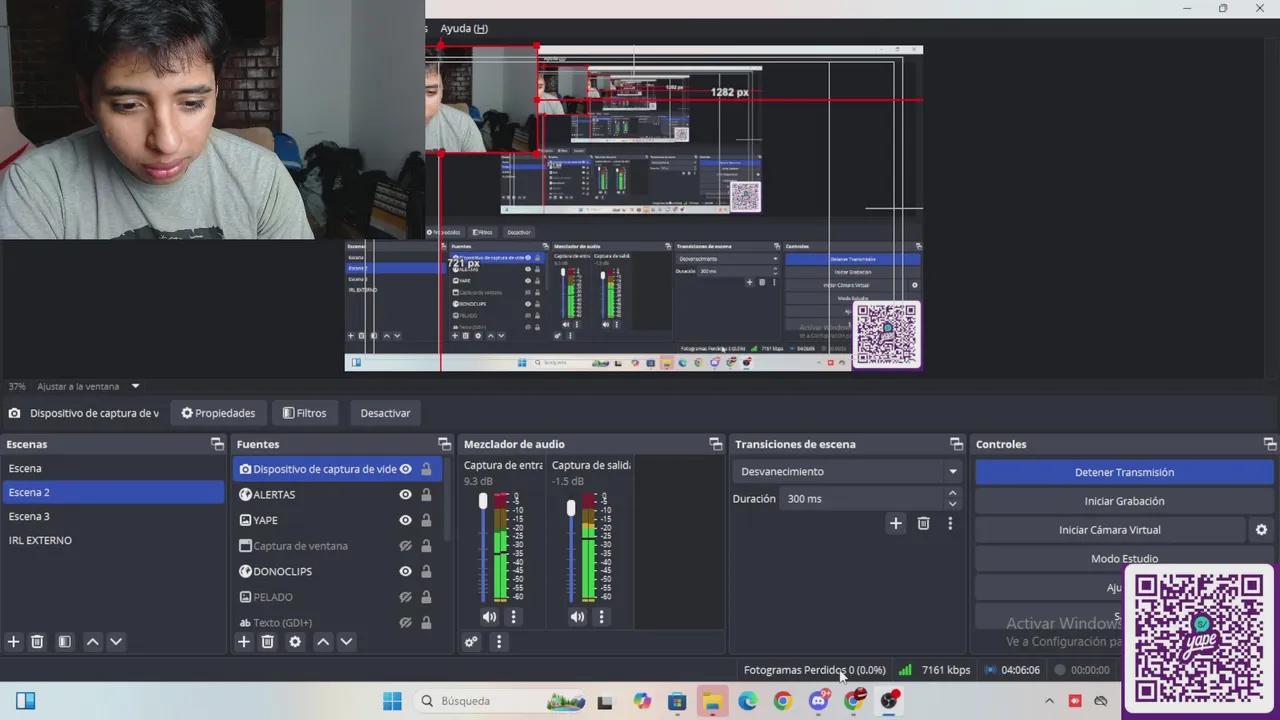Show the Captura de ventana source
1280x720 pixels.
(x=406, y=546)
